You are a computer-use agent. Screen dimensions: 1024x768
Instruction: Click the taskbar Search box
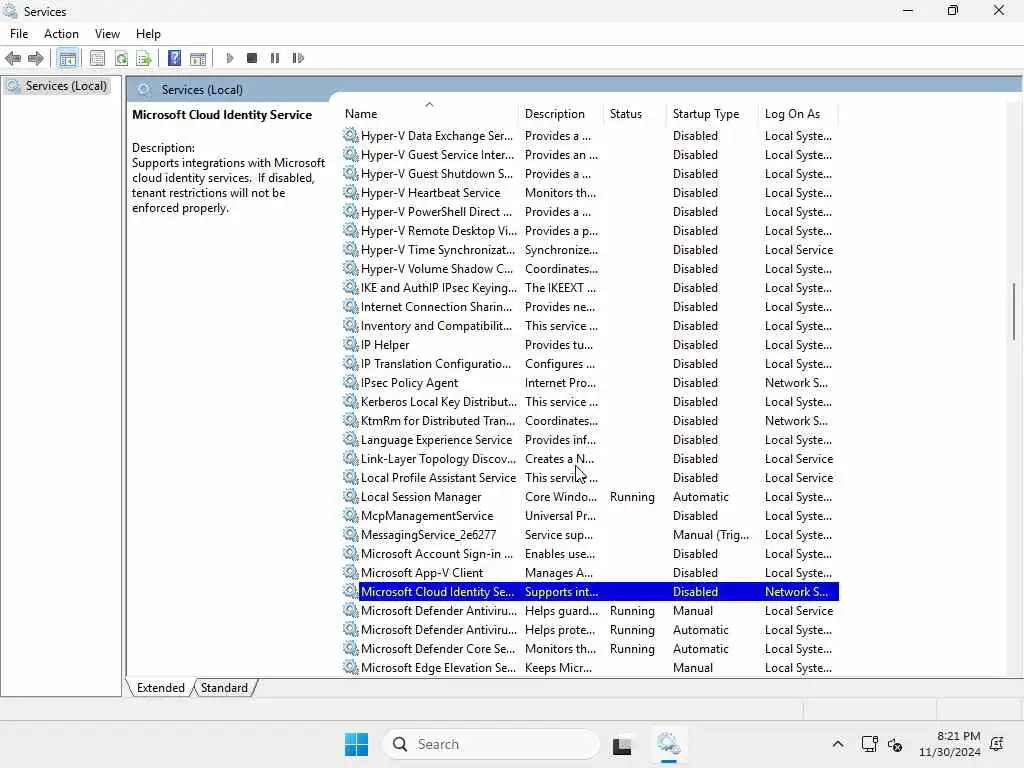point(490,744)
